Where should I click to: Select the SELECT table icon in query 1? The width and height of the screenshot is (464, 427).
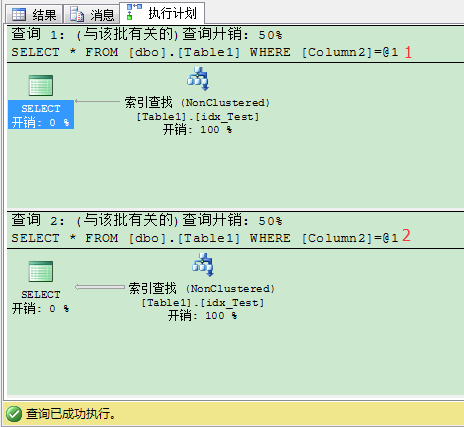click(41, 85)
